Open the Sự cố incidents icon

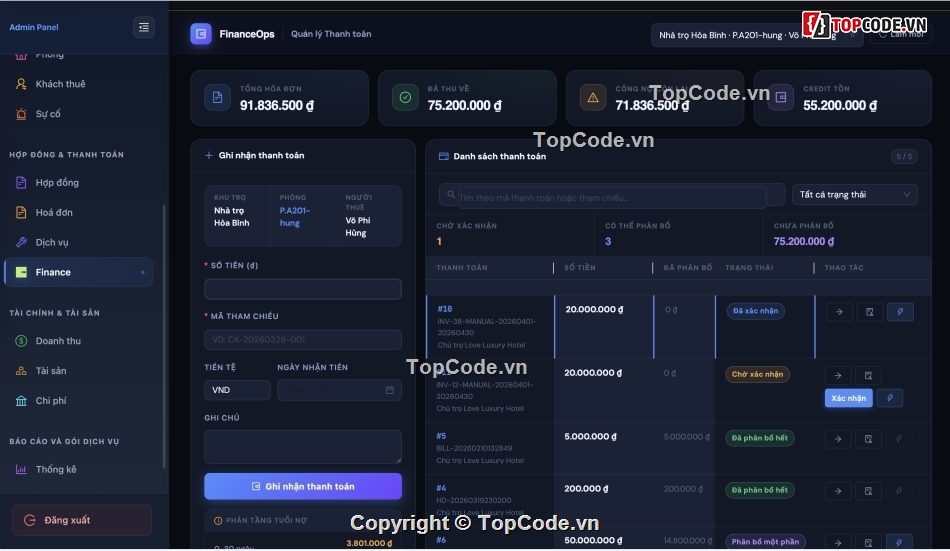click(x=21, y=114)
